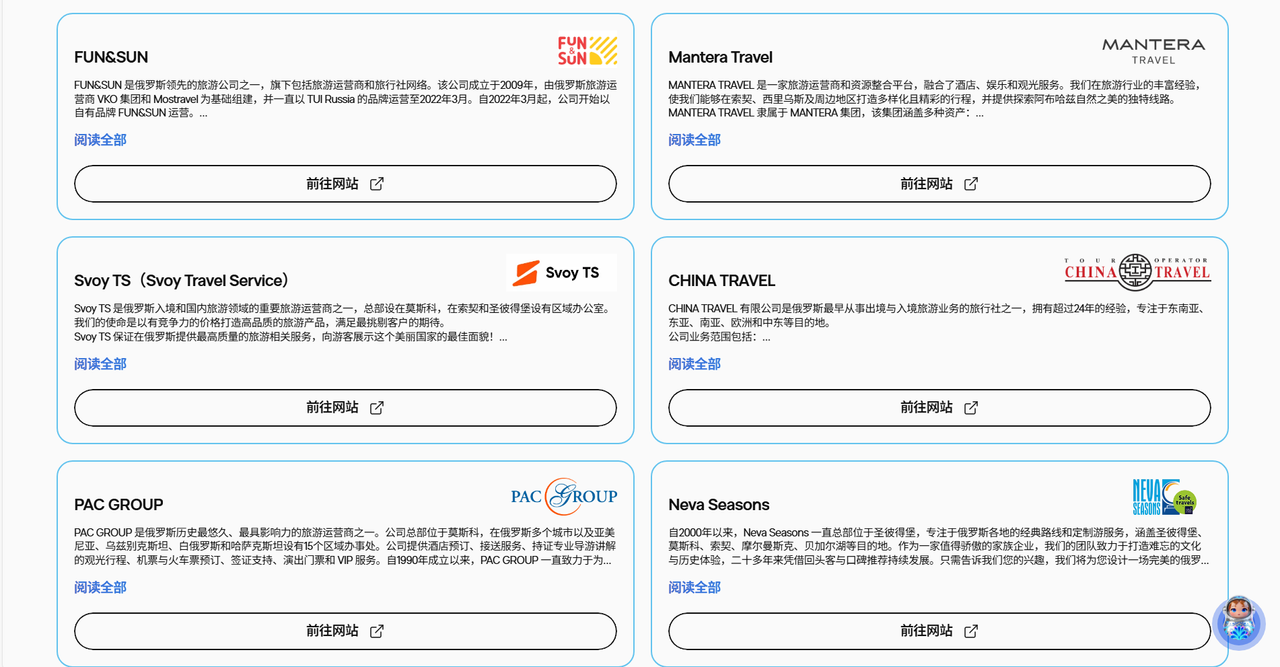Image resolution: width=1280 pixels, height=667 pixels.
Task: Click external link icon in Svoy TS button
Action: (x=377, y=408)
